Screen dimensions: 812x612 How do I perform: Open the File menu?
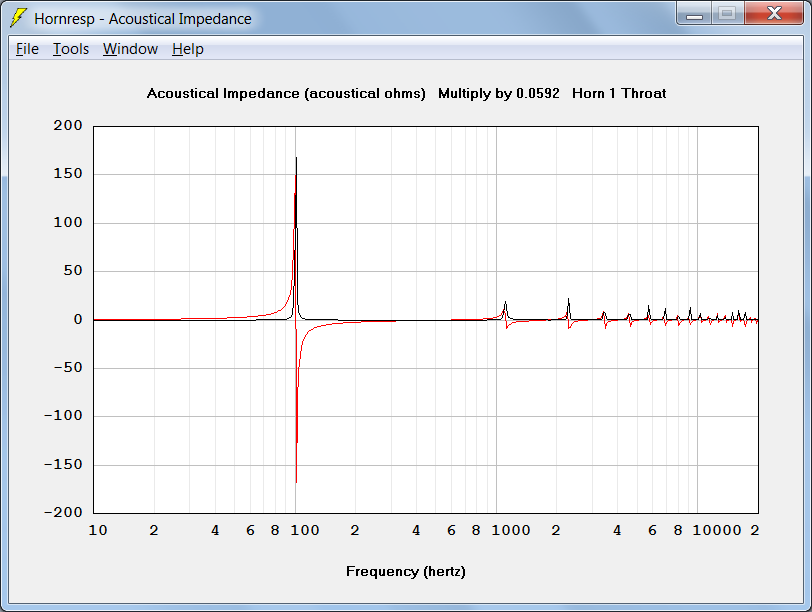27,49
